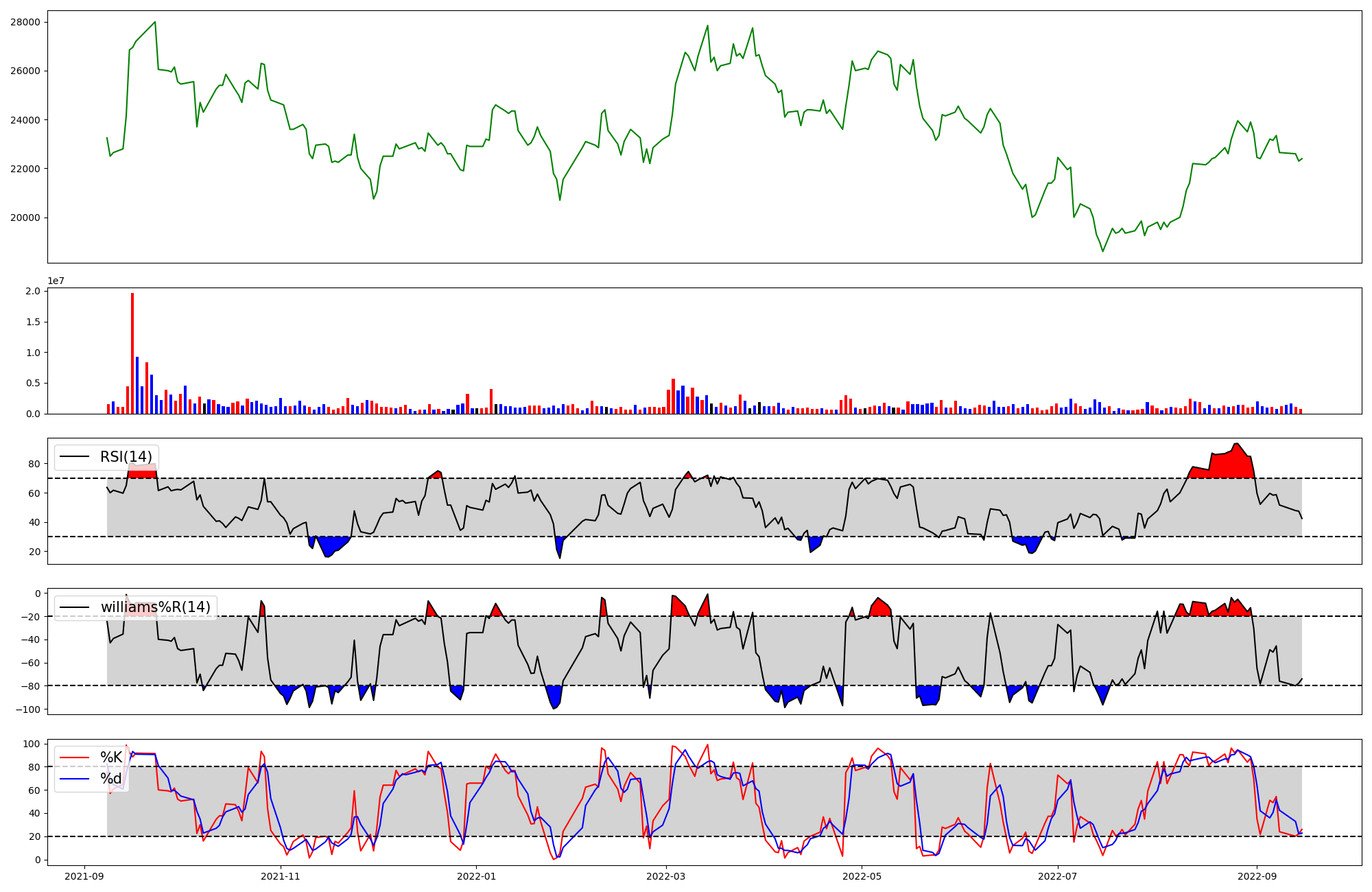Click the 2021-09 x-axis date label
This screenshot has height=892, width=1372.
84,876
